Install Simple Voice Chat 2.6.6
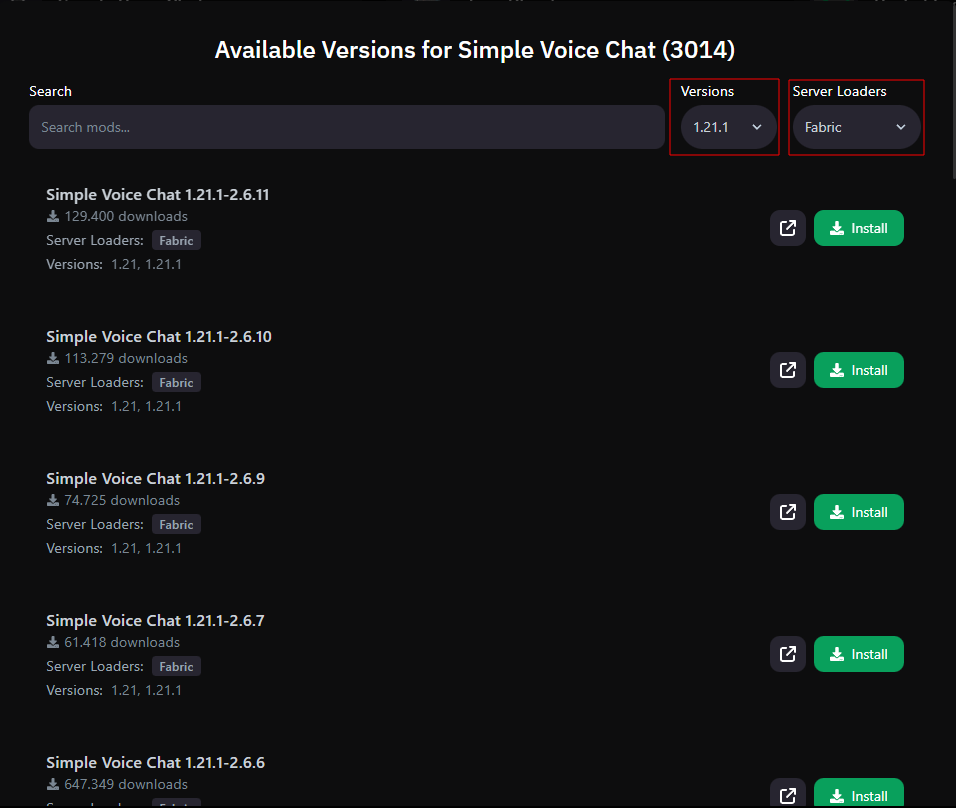The width and height of the screenshot is (956, 808). coord(858,793)
